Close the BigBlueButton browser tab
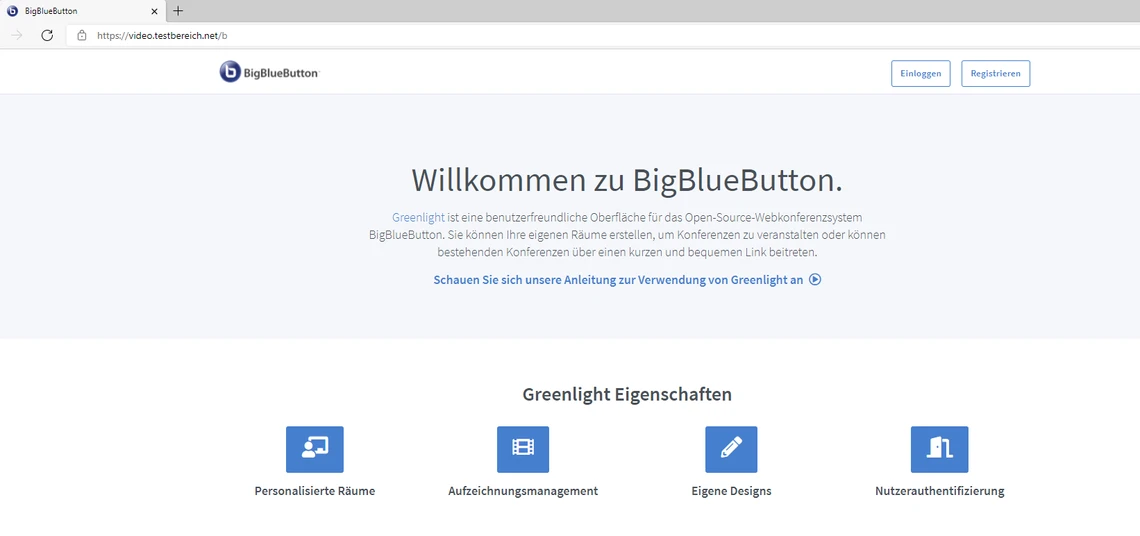 click(x=154, y=11)
